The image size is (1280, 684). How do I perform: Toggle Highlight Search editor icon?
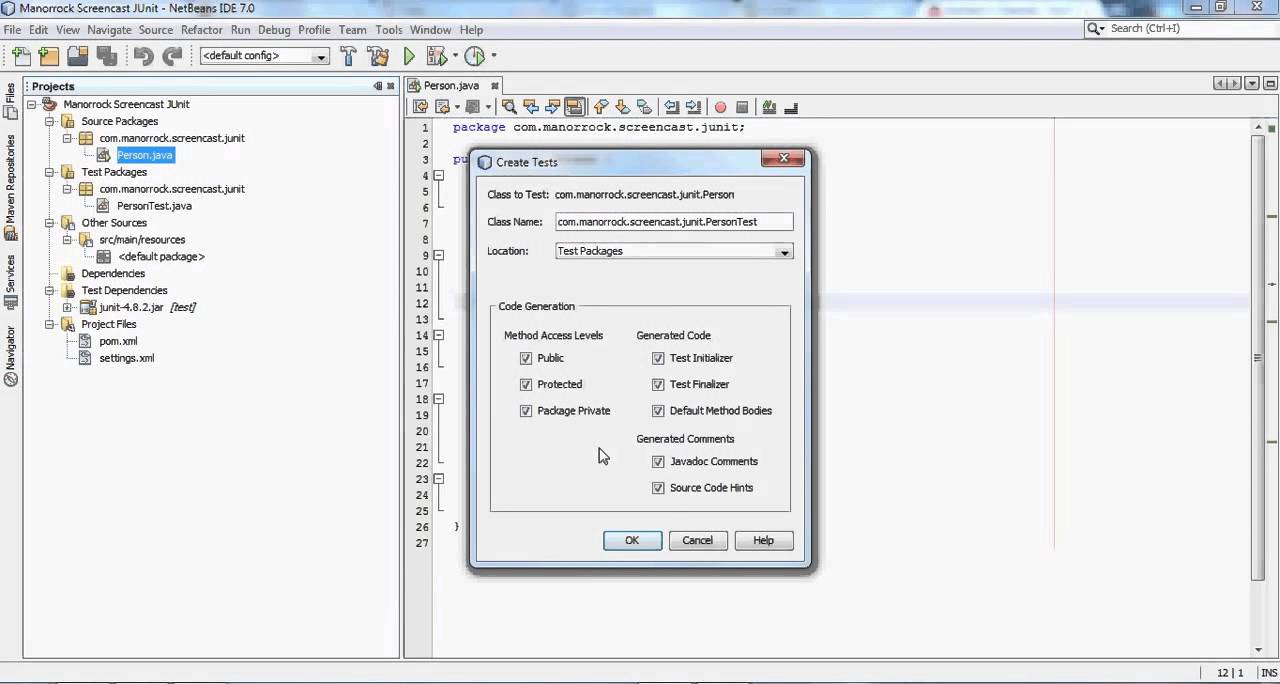click(574, 107)
